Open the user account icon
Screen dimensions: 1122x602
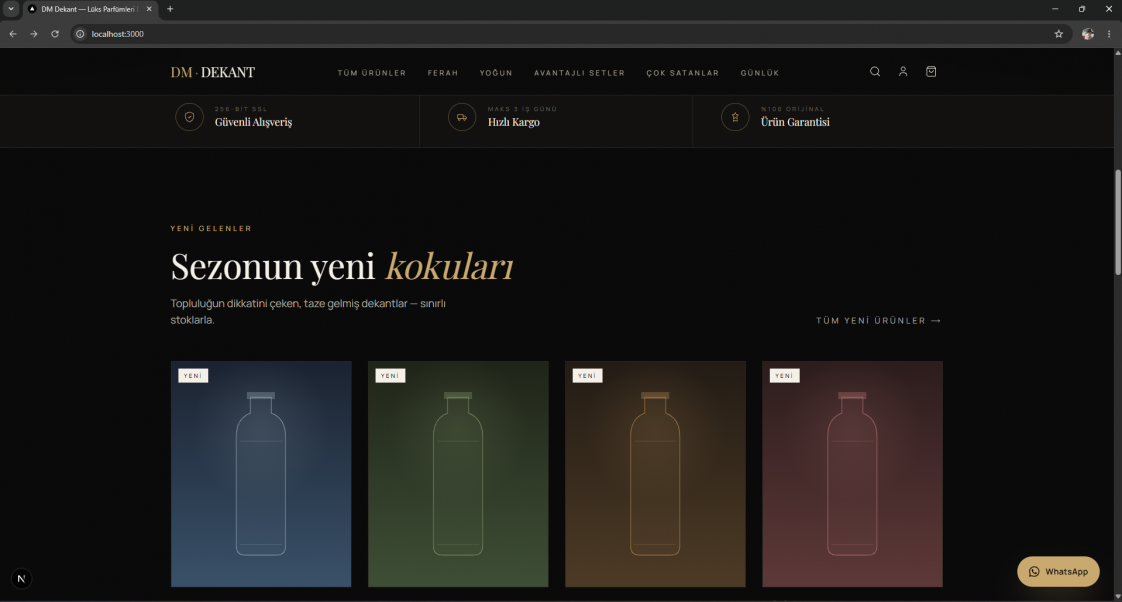click(903, 72)
